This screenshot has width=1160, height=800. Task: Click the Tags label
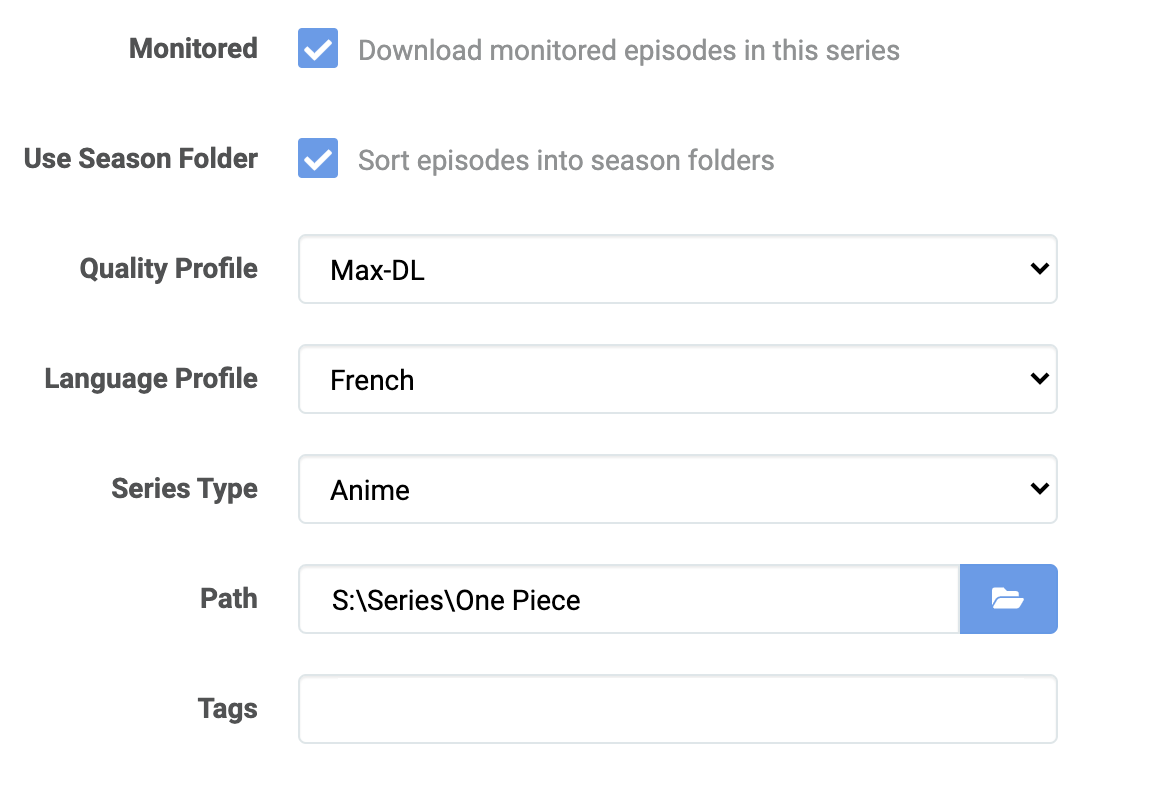228,709
